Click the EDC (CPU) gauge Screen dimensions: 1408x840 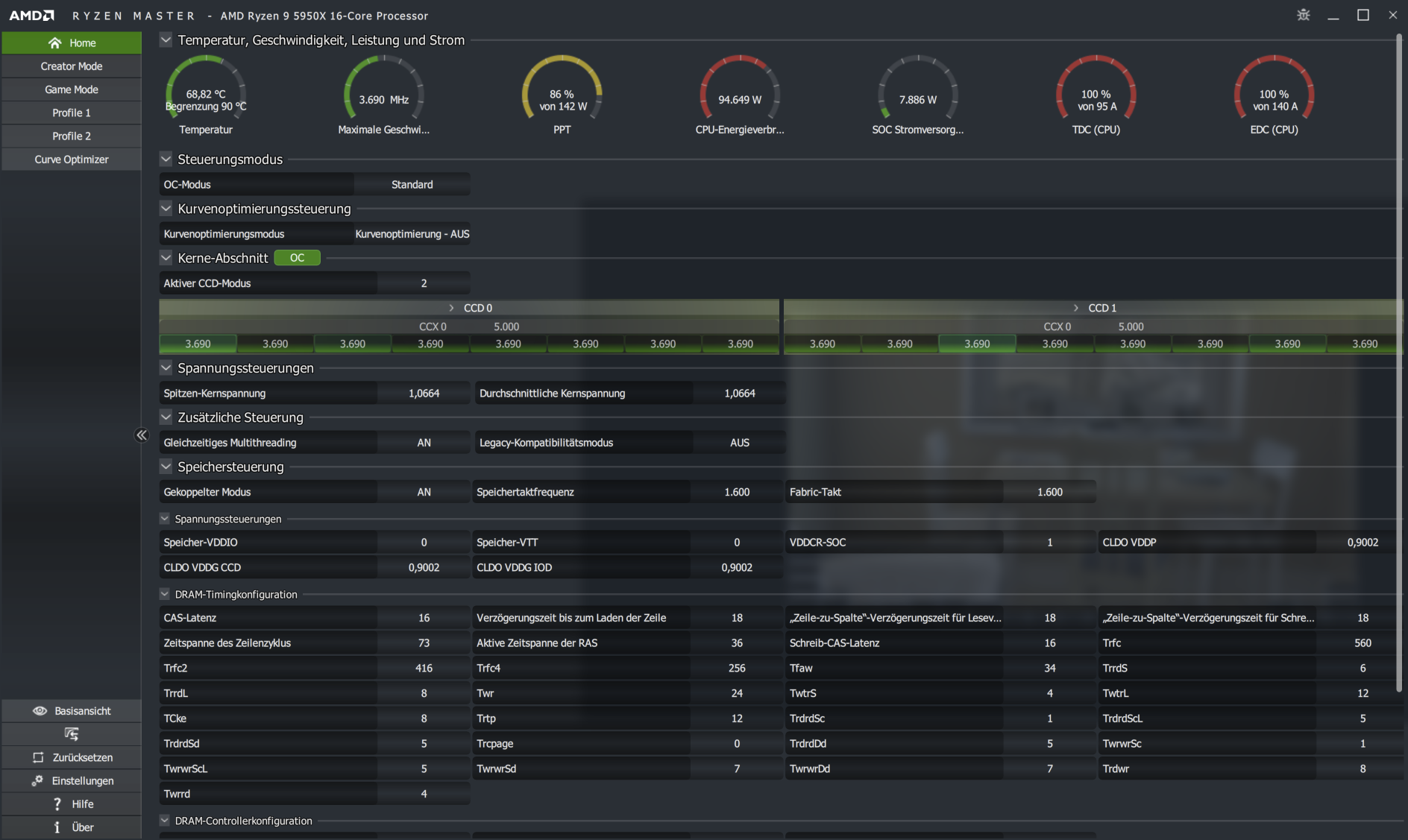1275,96
